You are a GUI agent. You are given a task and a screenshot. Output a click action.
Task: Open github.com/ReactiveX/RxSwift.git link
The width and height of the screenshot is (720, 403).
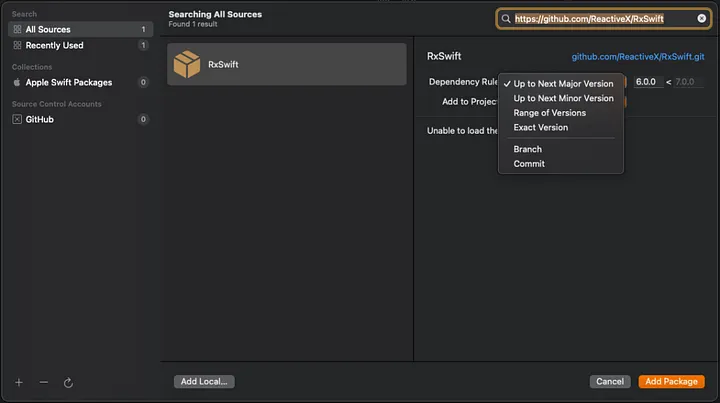[638, 57]
